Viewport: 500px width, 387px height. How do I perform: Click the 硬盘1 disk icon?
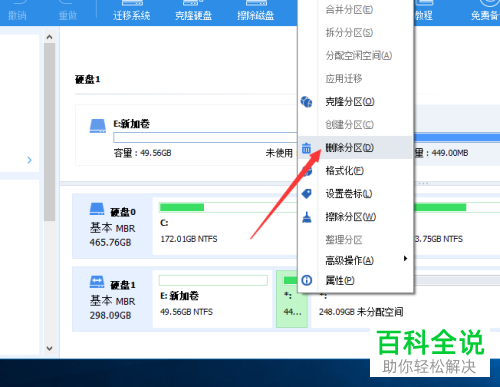pos(97,282)
